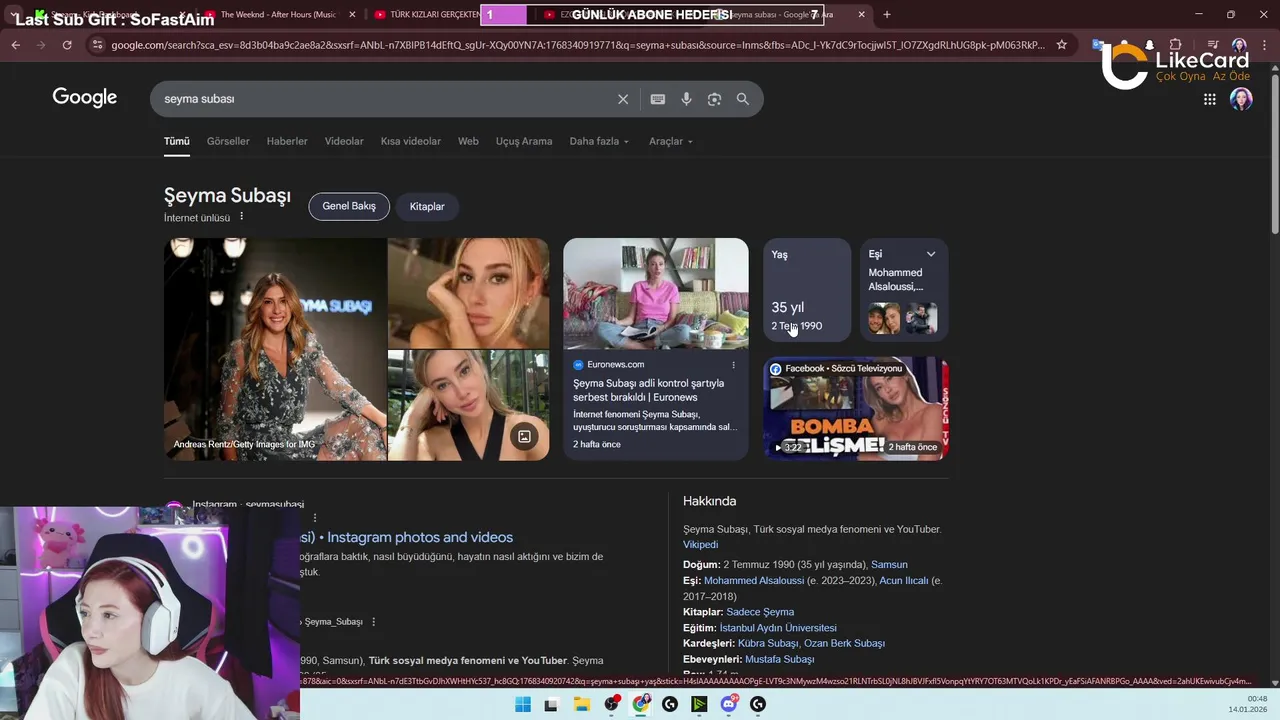Open options beside İnternet ünlüsü

pos(241,217)
